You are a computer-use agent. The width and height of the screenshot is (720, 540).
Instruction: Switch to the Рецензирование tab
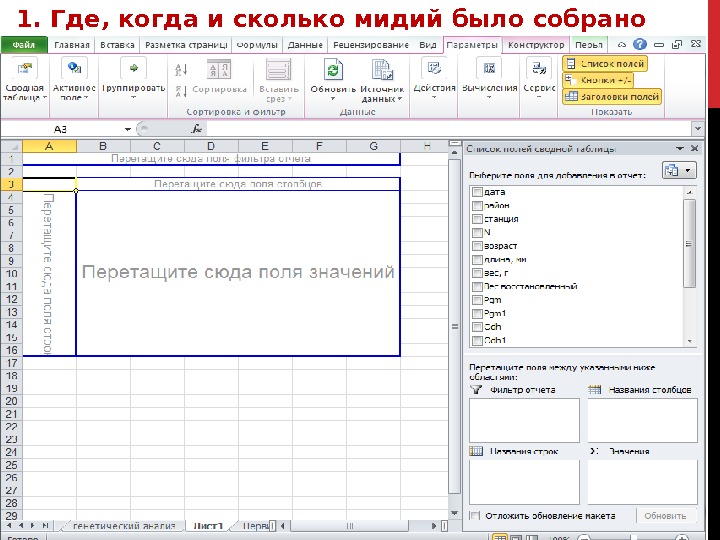point(371,45)
